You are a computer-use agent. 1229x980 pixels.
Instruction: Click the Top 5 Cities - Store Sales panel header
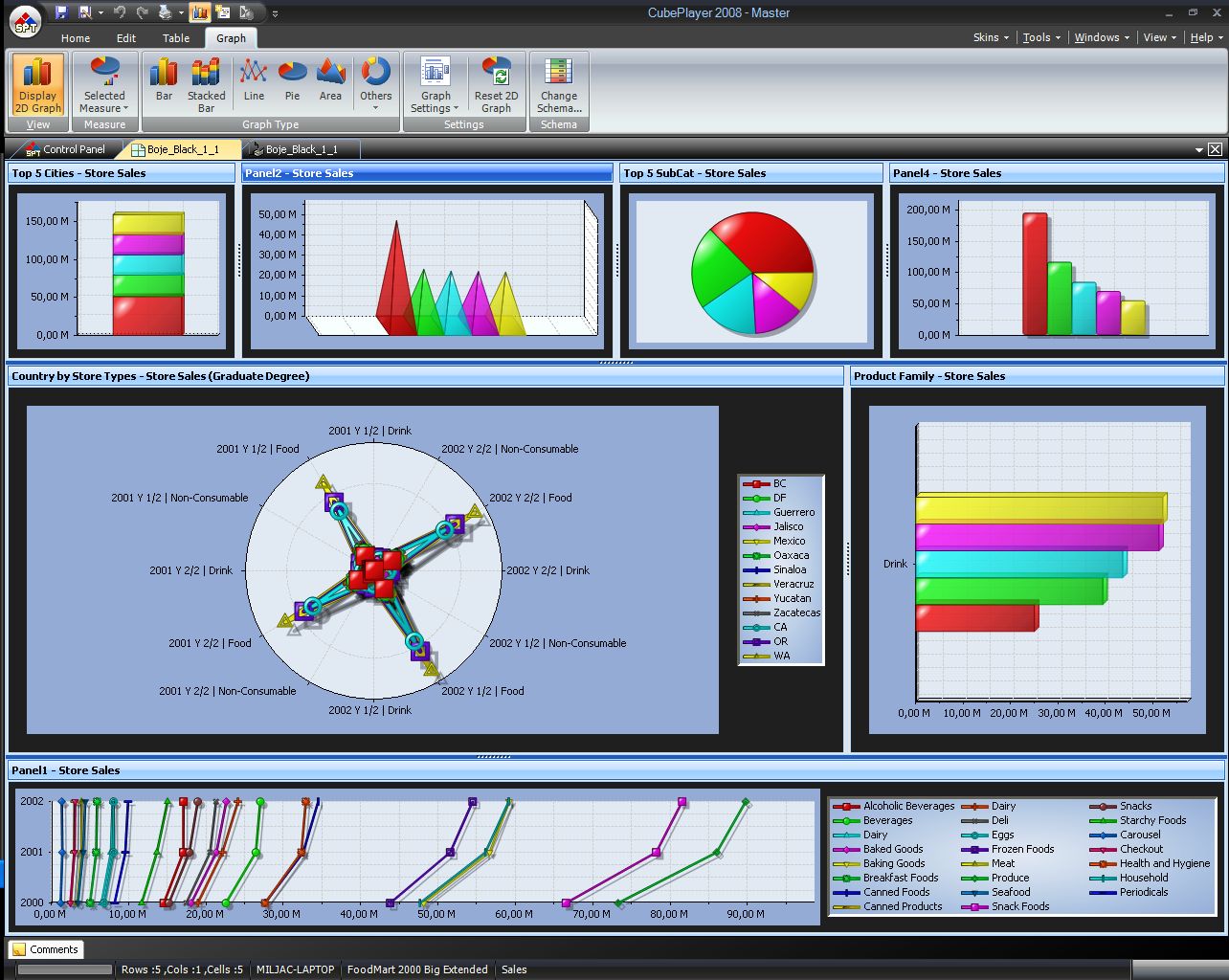pos(122,173)
